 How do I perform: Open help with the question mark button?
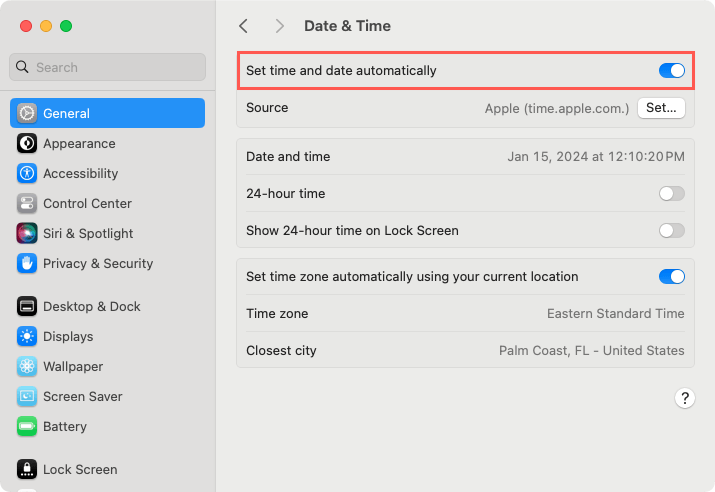pyautogui.click(x=684, y=398)
